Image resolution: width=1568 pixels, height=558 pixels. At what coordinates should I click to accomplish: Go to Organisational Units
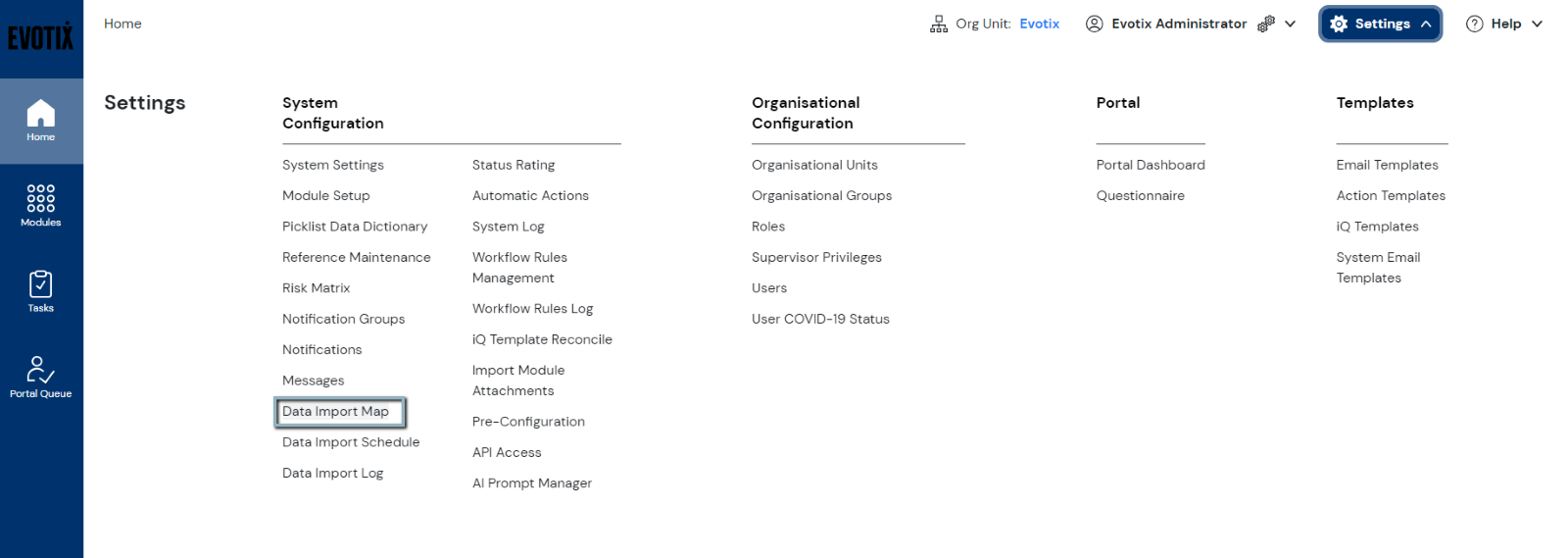814,165
